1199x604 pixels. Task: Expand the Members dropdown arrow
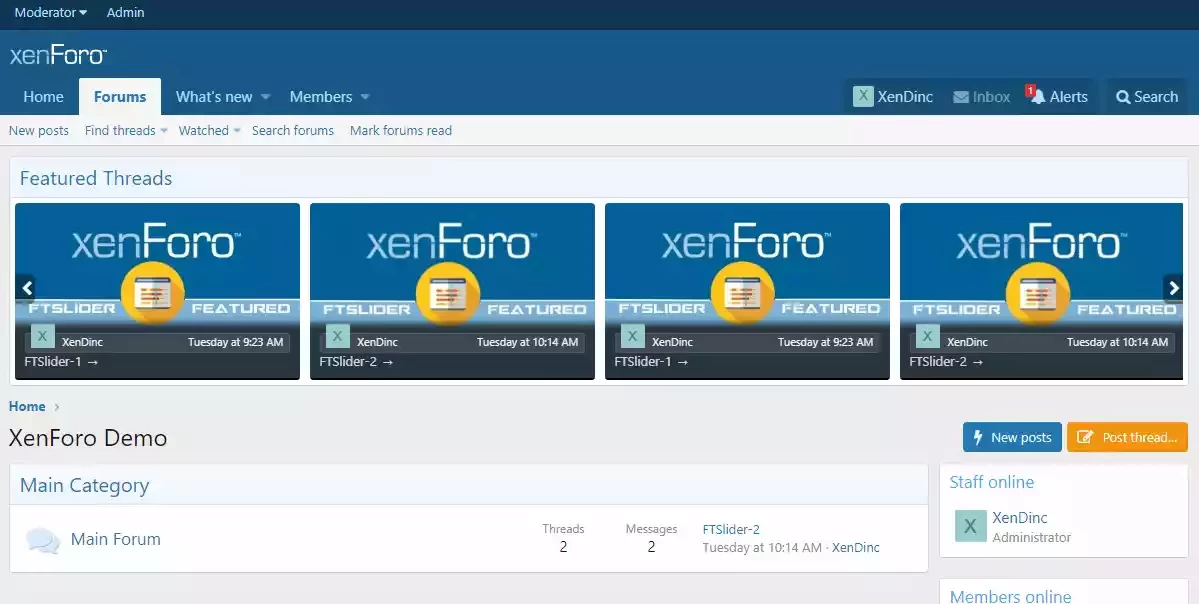click(365, 97)
